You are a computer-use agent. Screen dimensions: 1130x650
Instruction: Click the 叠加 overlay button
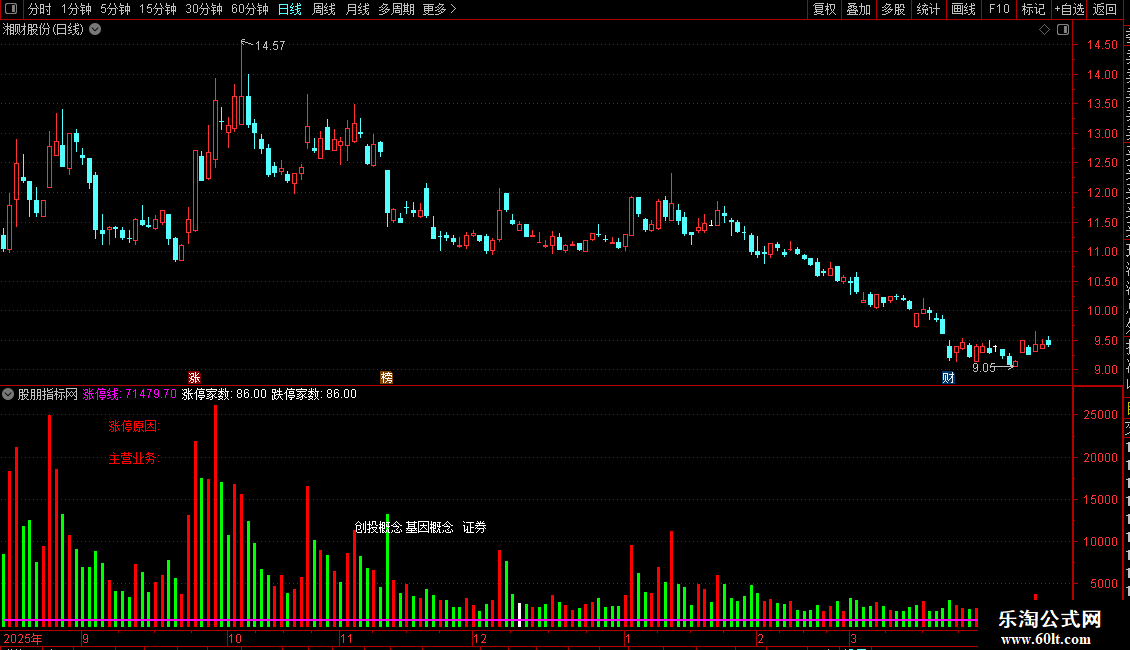[858, 9]
